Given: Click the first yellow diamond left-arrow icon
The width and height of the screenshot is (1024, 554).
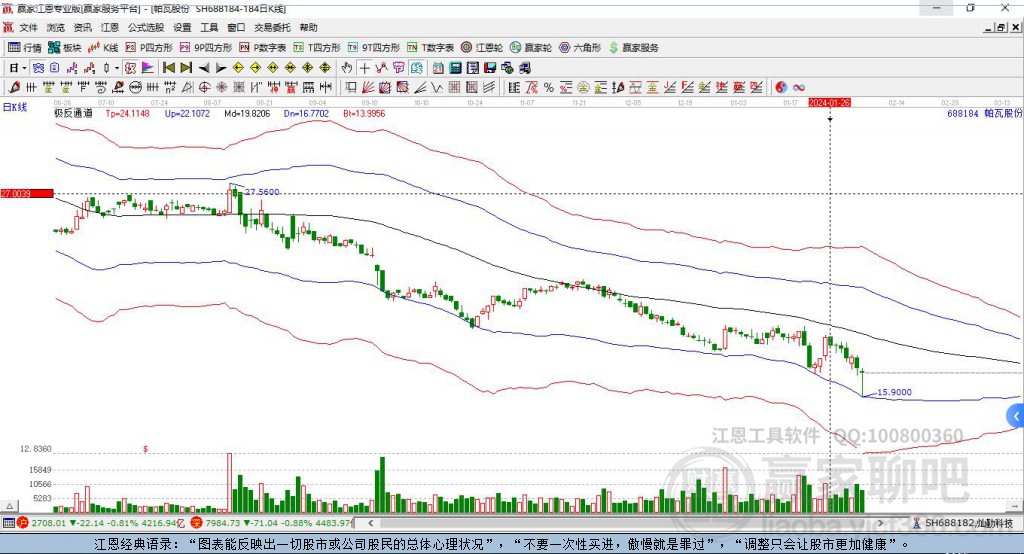Looking at the screenshot, I should click(238, 68).
